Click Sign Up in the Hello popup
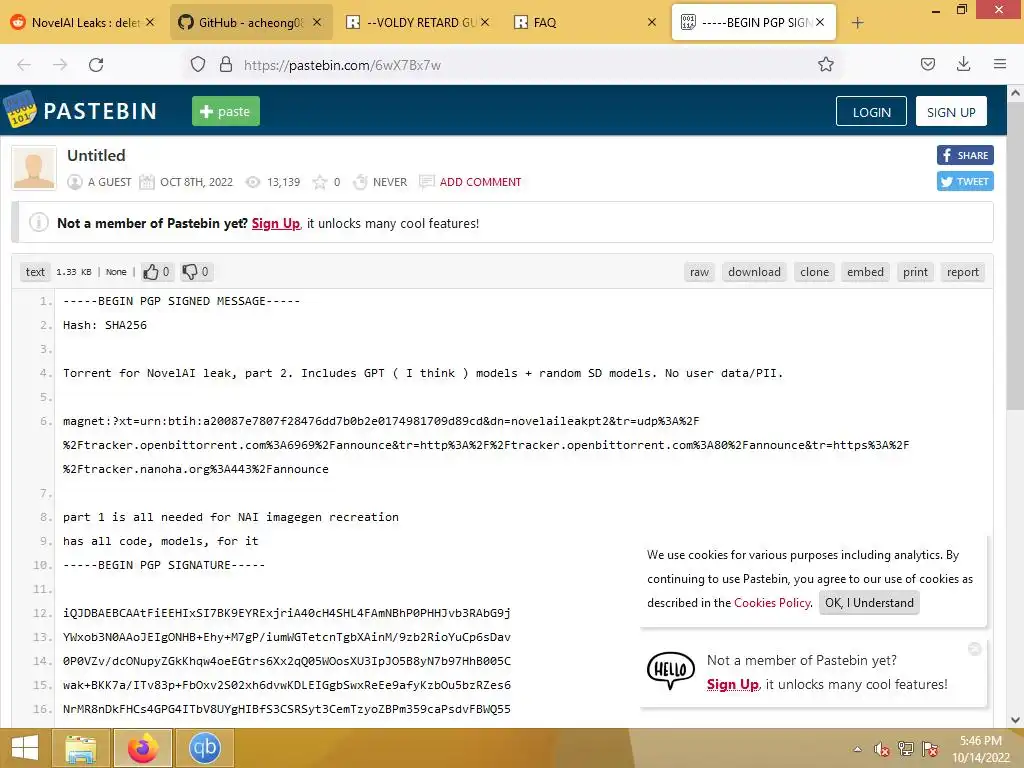Image resolution: width=1024 pixels, height=768 pixels. 732,684
